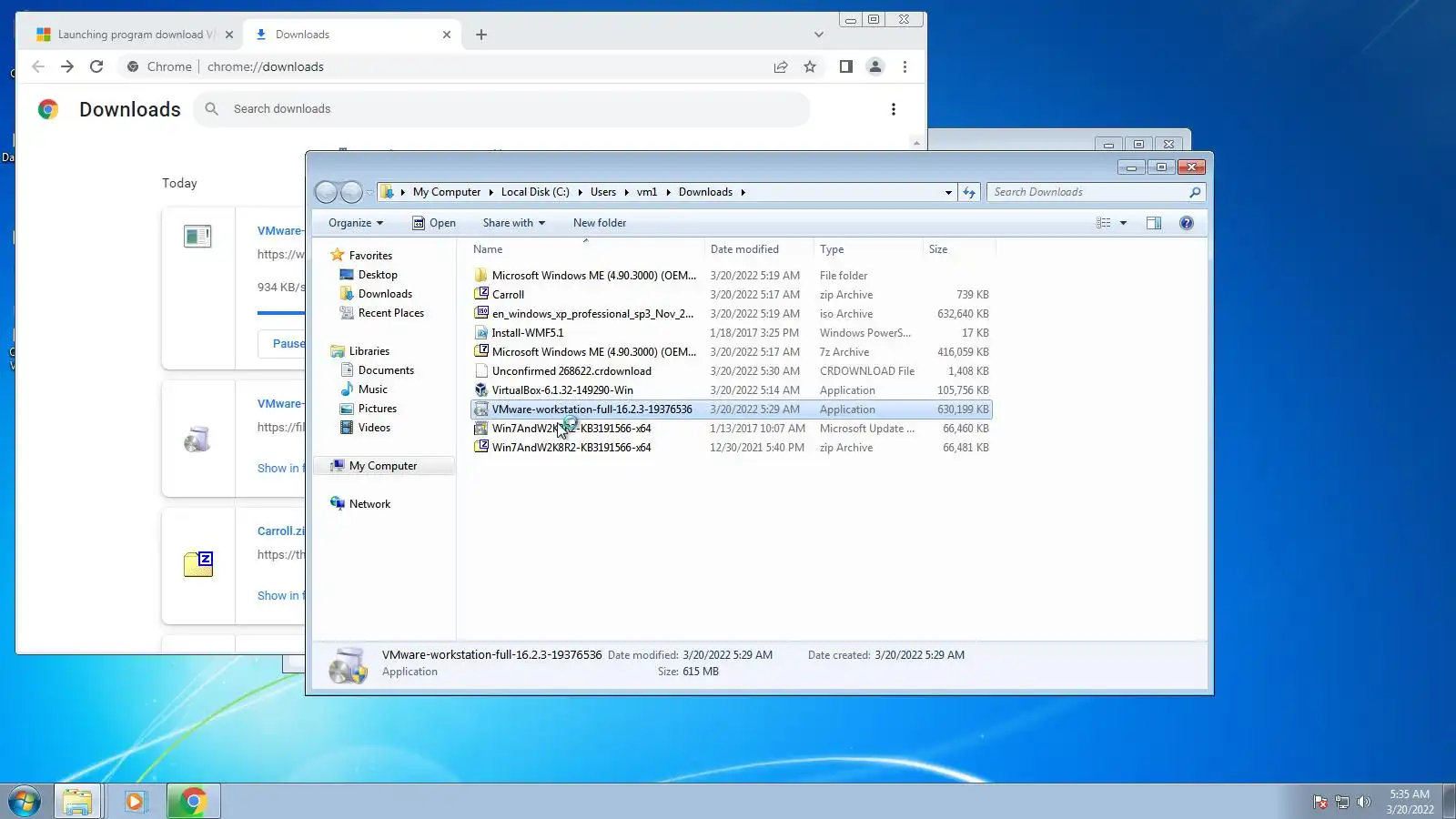Sort files by Date modified column
The height and width of the screenshot is (819, 1456).
(759, 249)
